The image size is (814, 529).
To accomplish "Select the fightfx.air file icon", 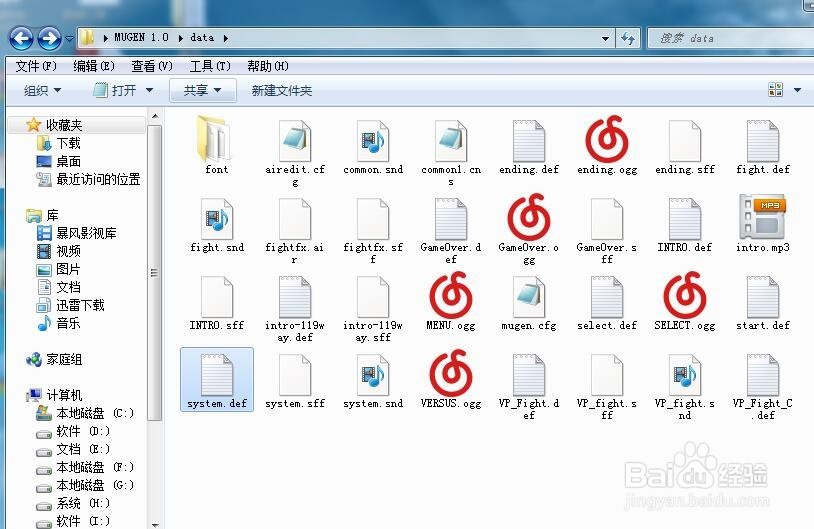I will click(x=295, y=219).
